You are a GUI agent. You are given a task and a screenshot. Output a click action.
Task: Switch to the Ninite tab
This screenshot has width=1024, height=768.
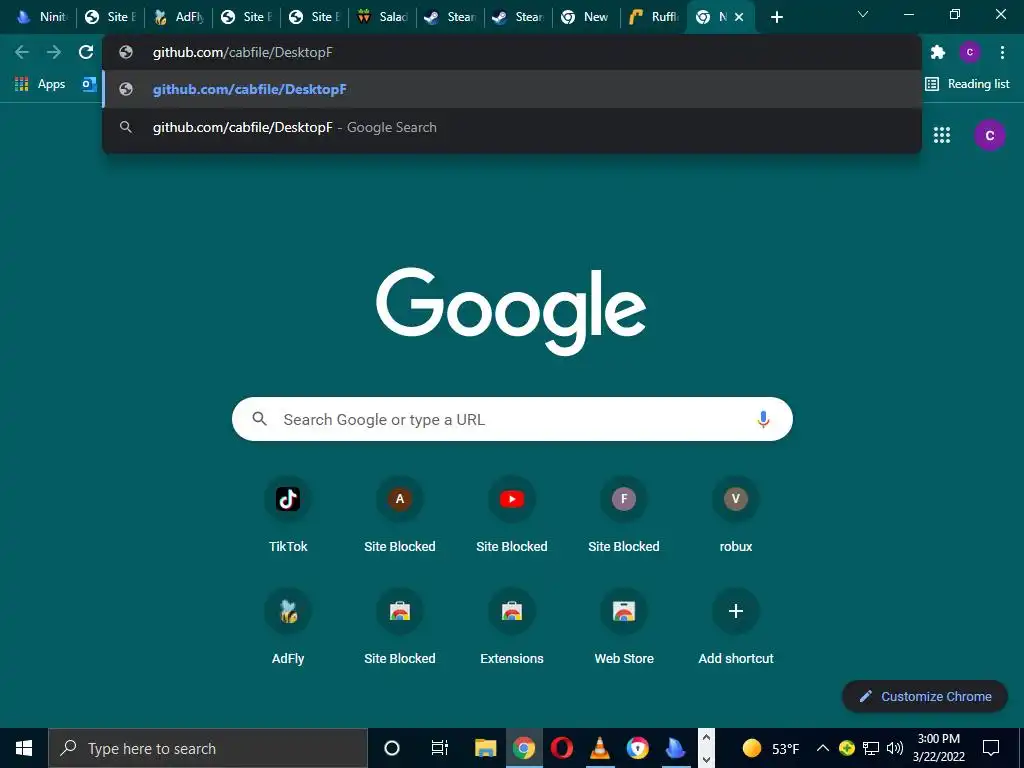coord(42,17)
